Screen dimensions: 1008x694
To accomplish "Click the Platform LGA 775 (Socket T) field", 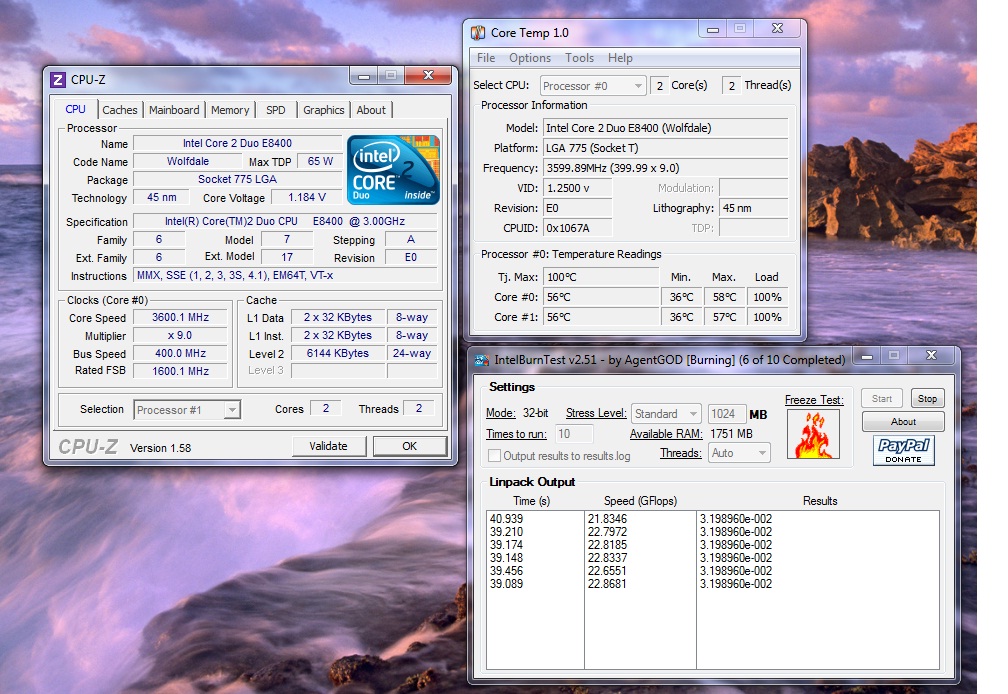I will coord(665,148).
